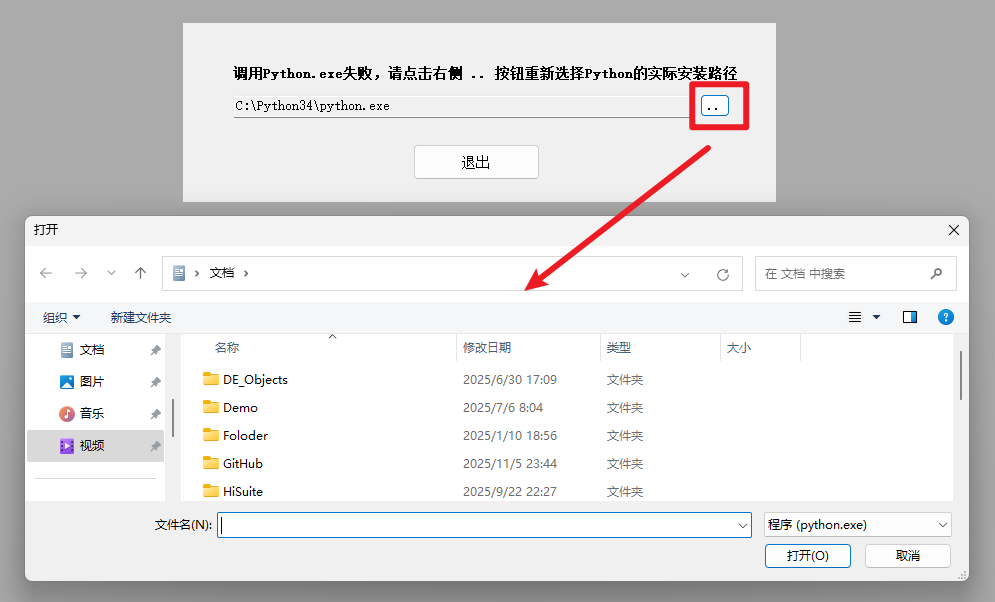
Task: Click the 打开(O) button
Action: (807, 555)
